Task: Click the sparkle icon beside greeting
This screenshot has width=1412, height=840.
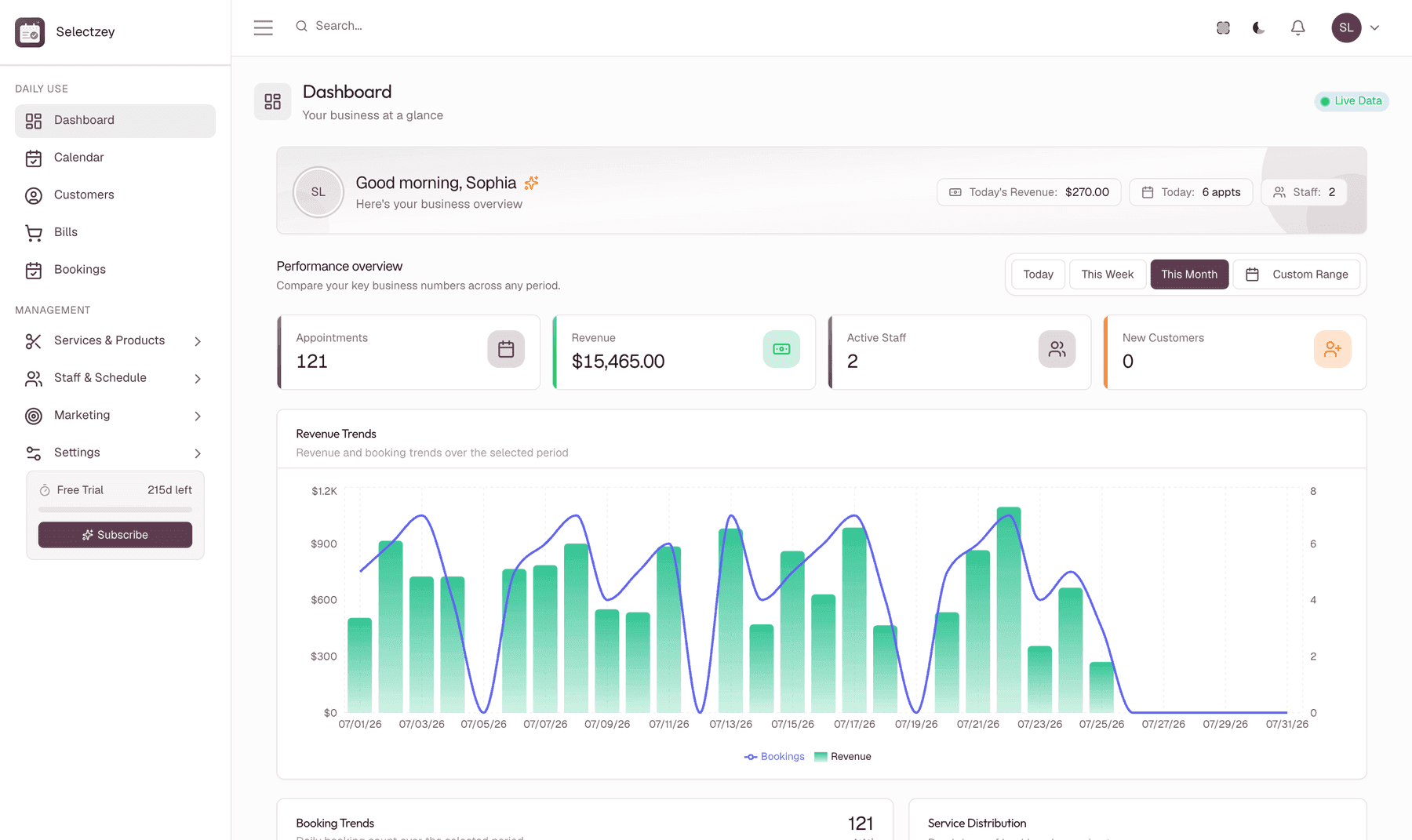Action: coord(531,183)
